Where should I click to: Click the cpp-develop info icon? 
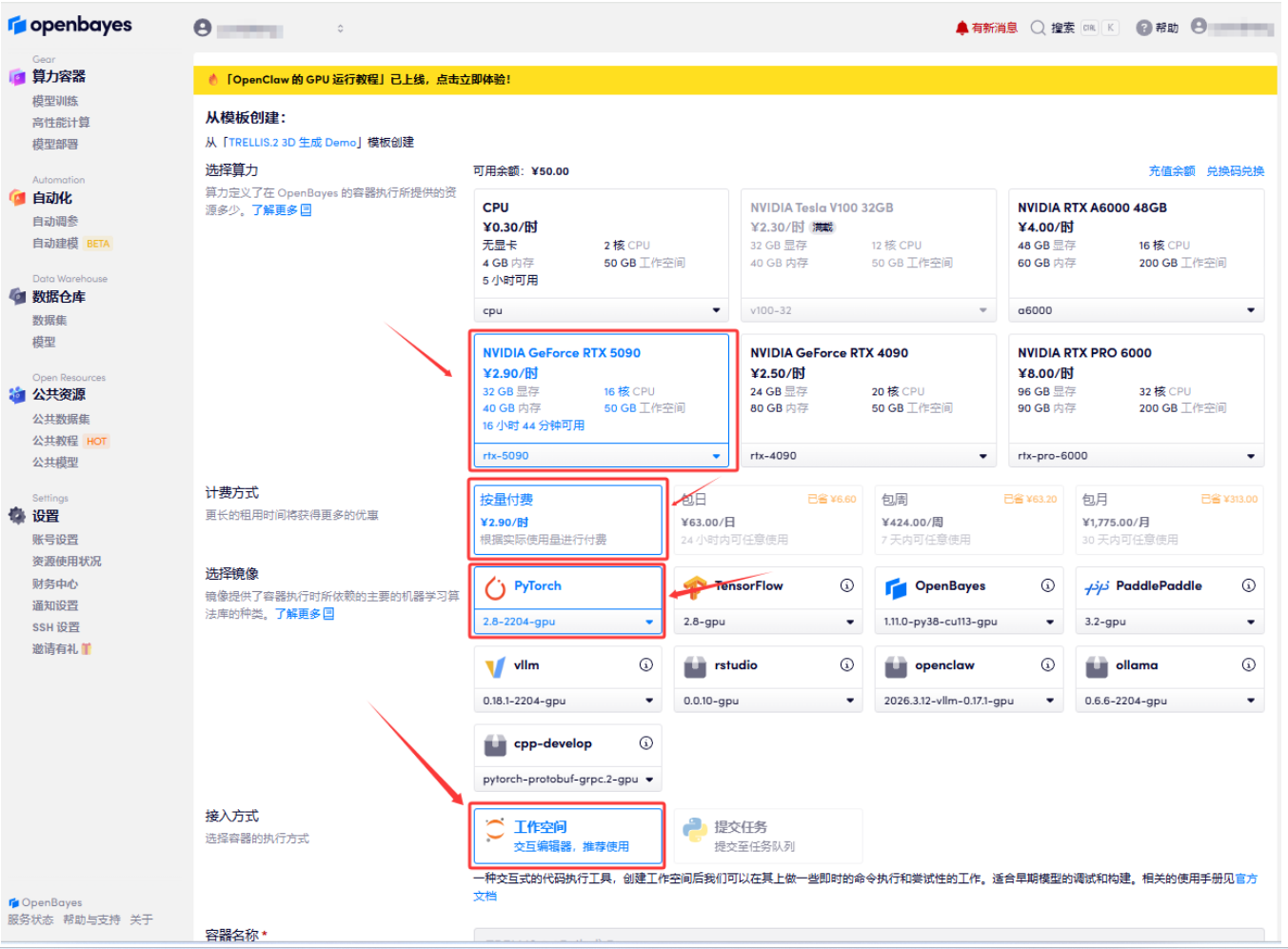point(645,743)
